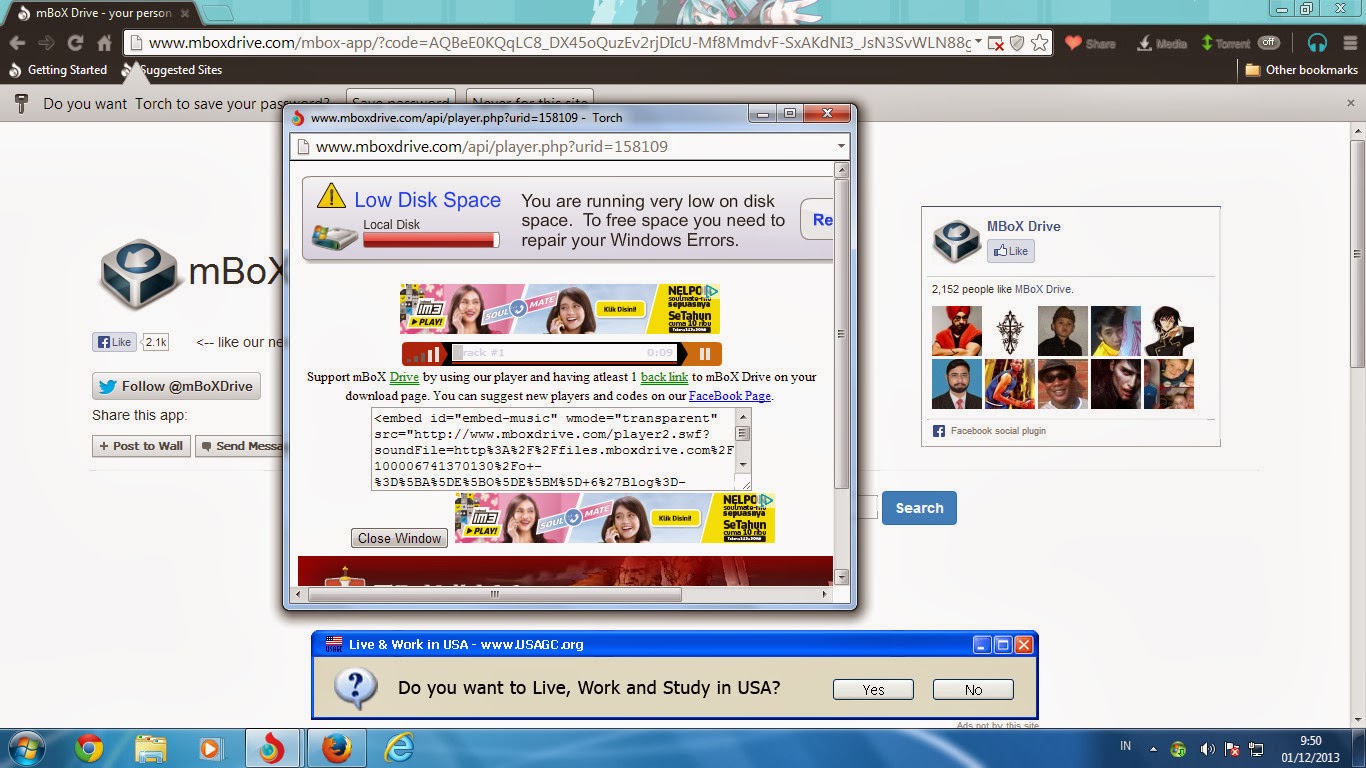The height and width of the screenshot is (768, 1366).
Task: Open the Torch Torrent button
Action: (1225, 43)
